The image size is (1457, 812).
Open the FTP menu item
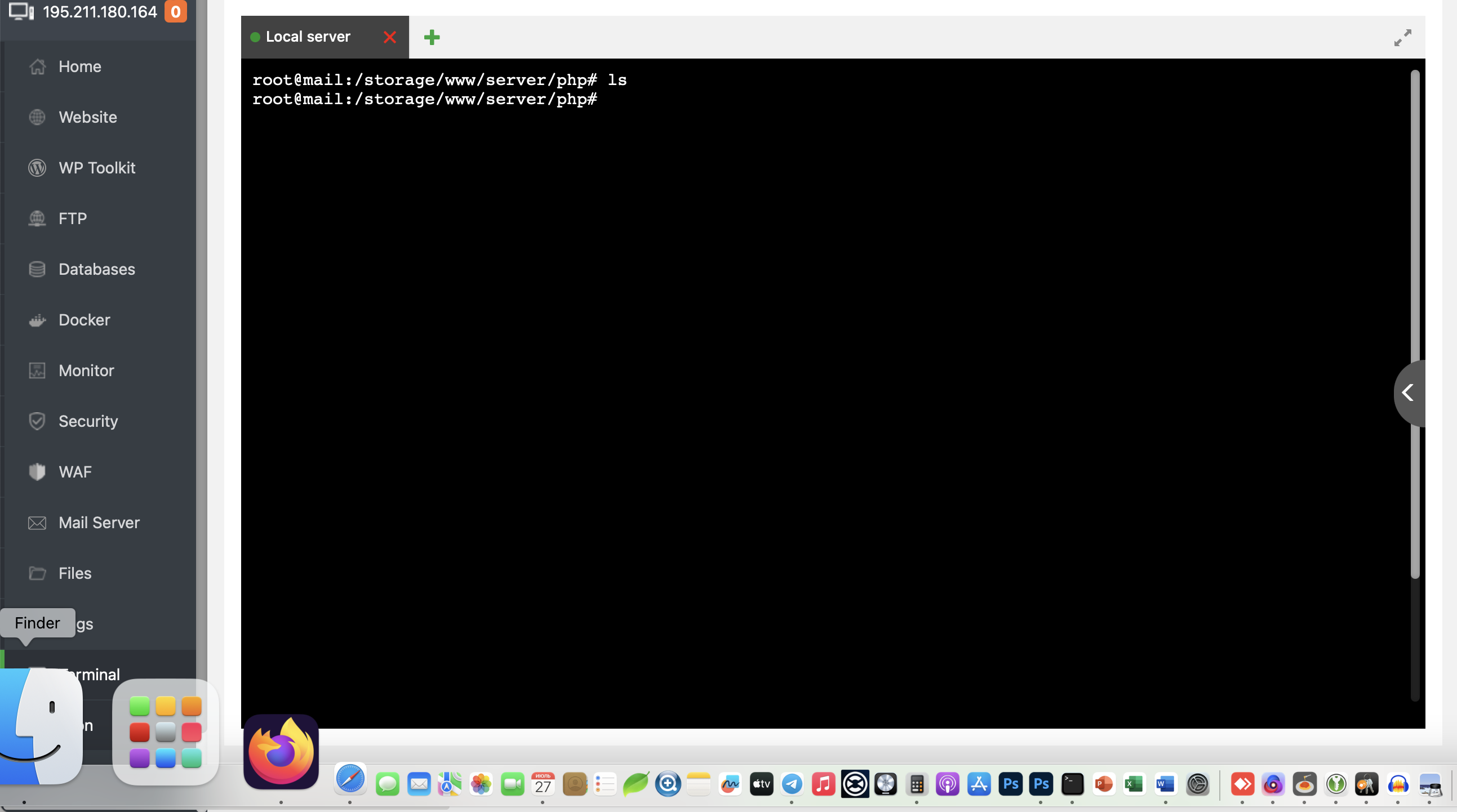click(72, 219)
